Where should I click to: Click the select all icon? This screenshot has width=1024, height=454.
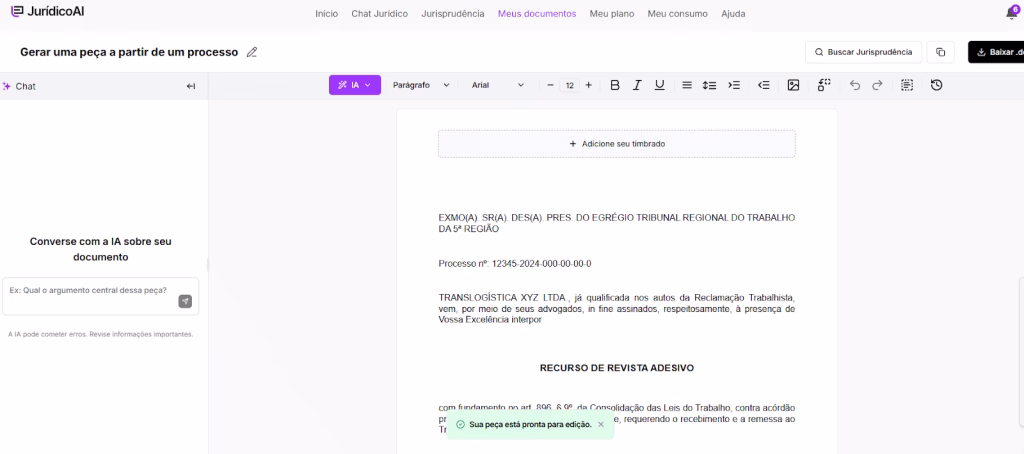906,85
